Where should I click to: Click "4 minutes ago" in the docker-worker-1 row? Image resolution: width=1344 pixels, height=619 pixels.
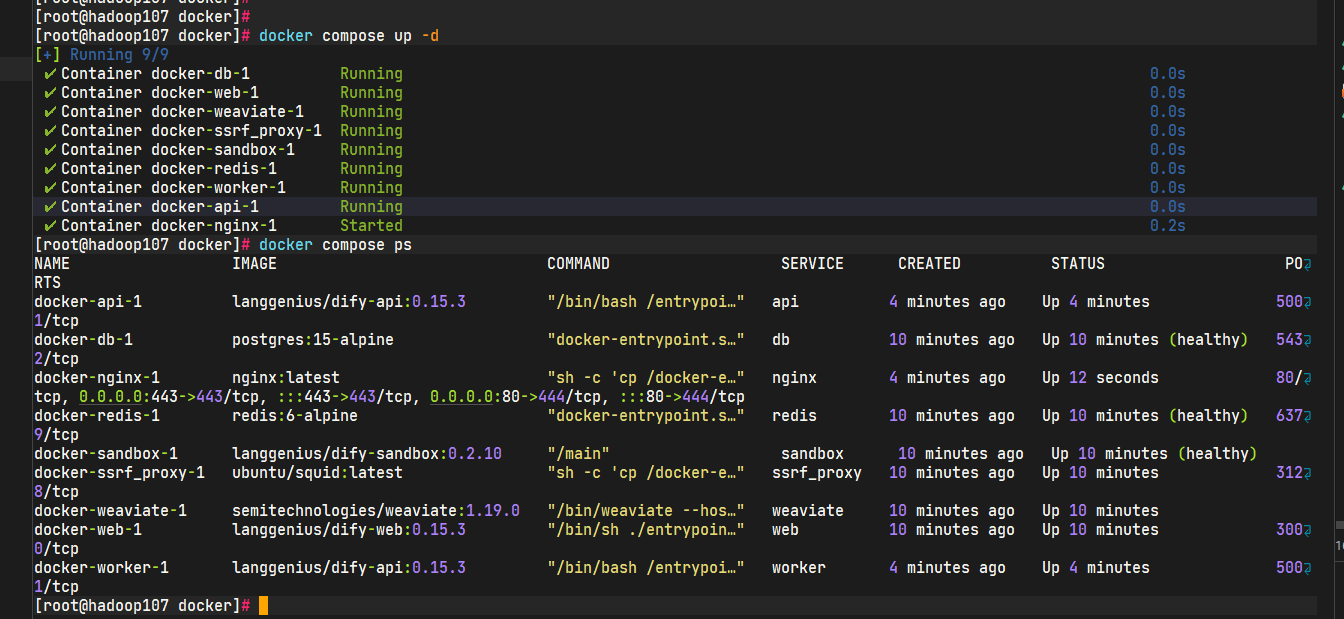[947, 568]
